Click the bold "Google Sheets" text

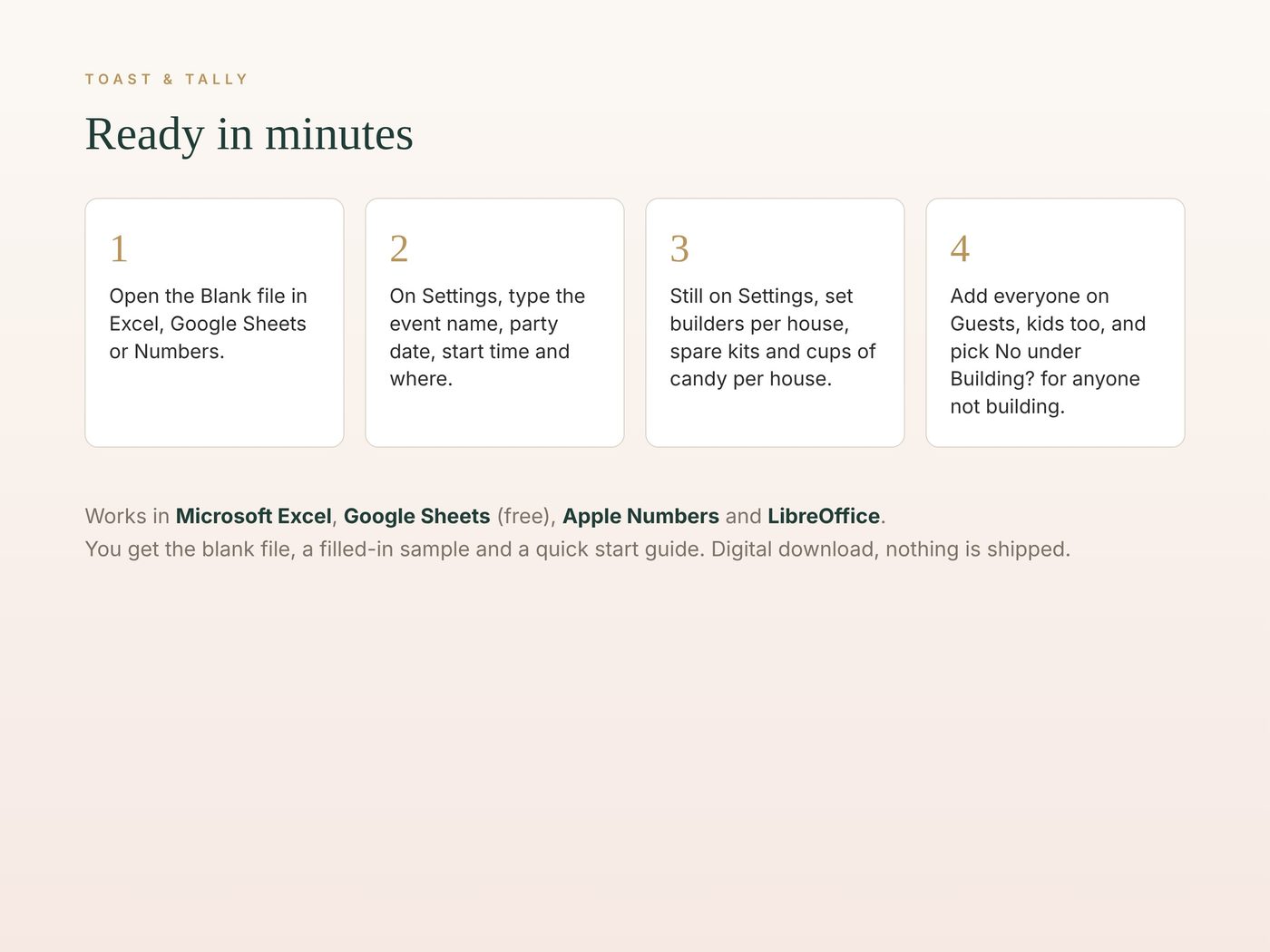coord(417,516)
